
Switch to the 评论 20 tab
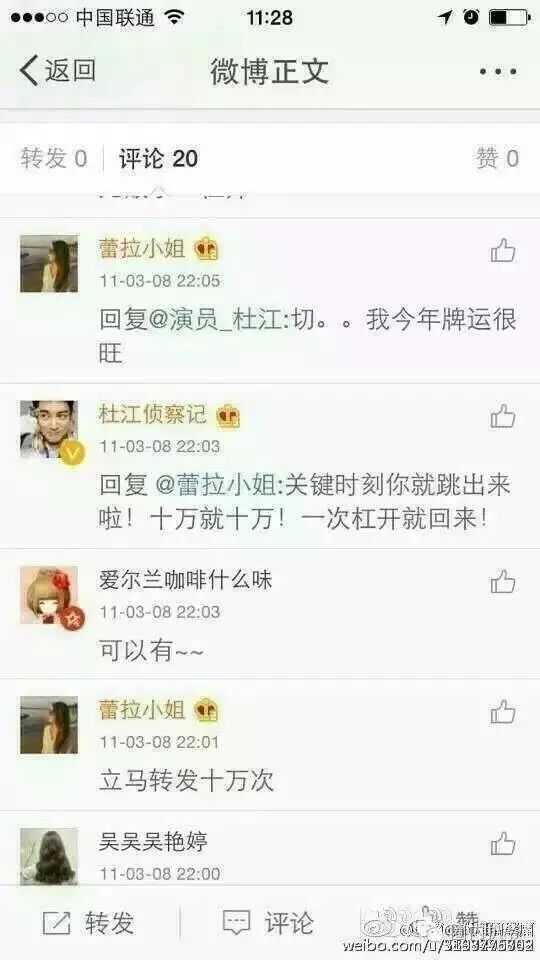click(159, 159)
